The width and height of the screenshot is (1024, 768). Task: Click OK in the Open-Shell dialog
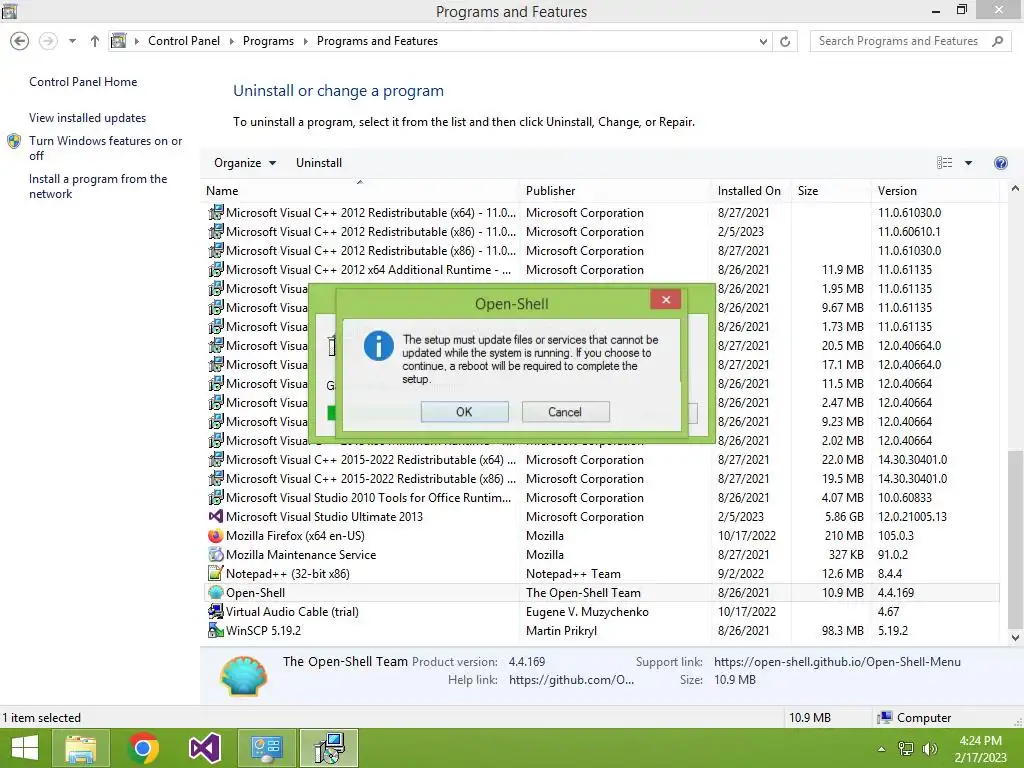464,412
